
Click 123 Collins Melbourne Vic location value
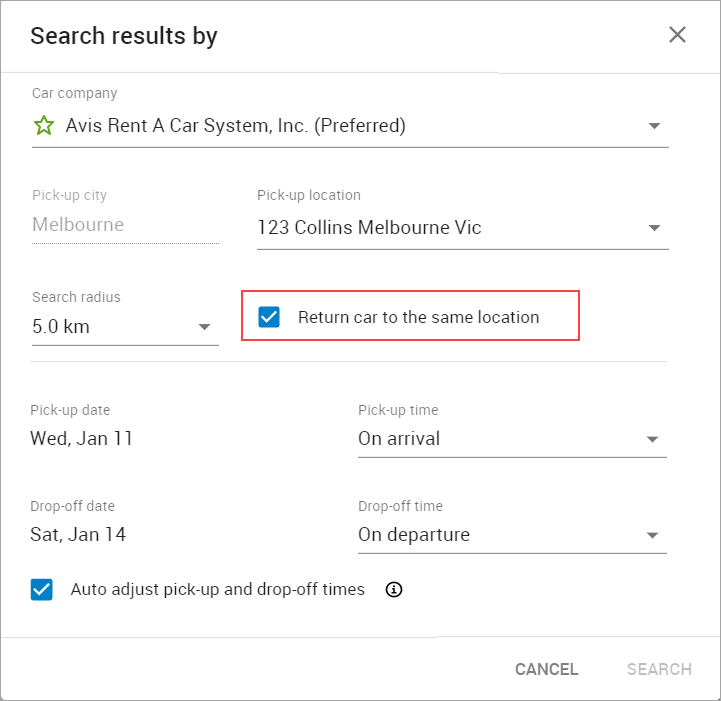tap(369, 228)
